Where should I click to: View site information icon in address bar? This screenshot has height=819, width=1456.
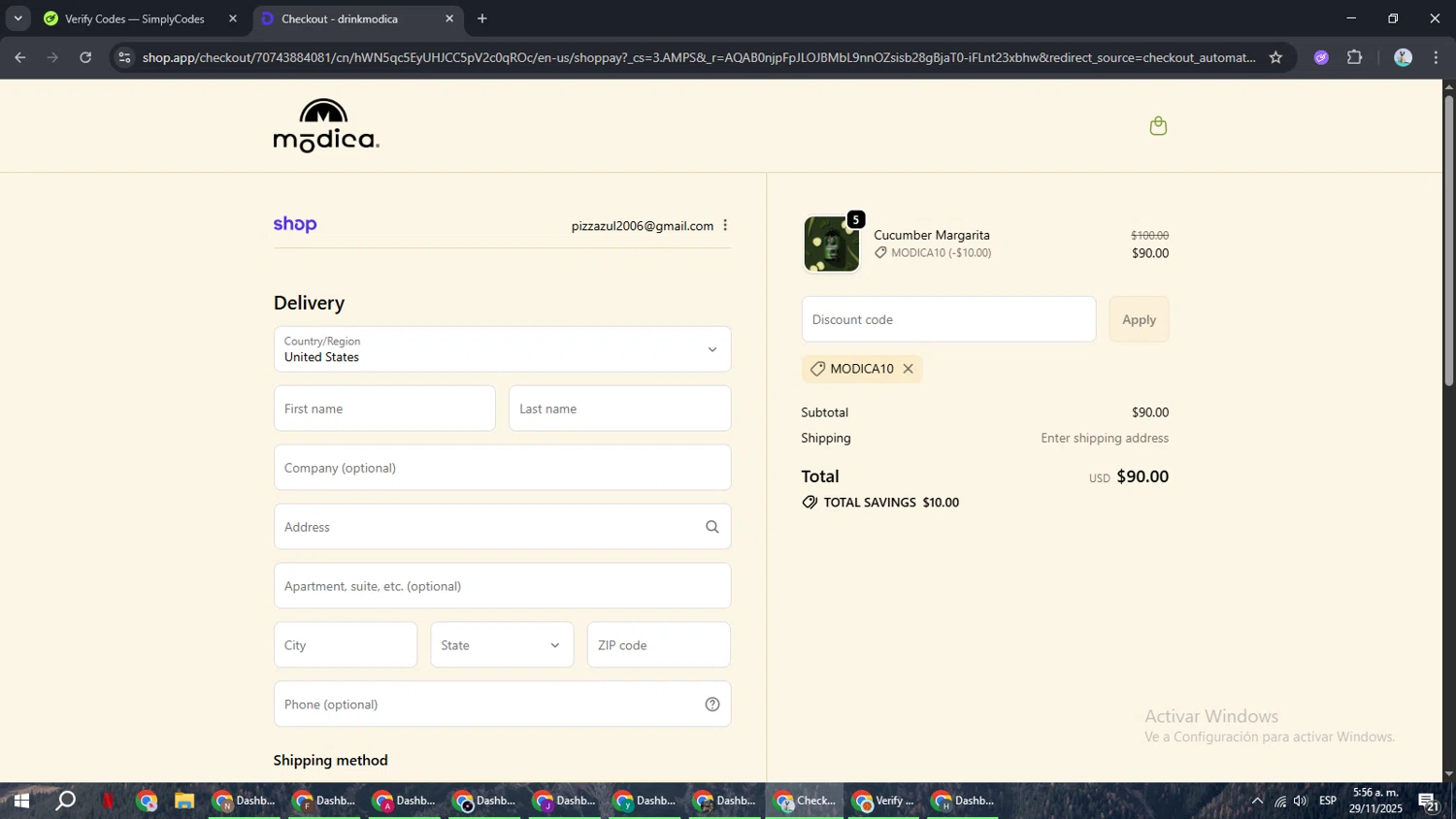point(123,57)
